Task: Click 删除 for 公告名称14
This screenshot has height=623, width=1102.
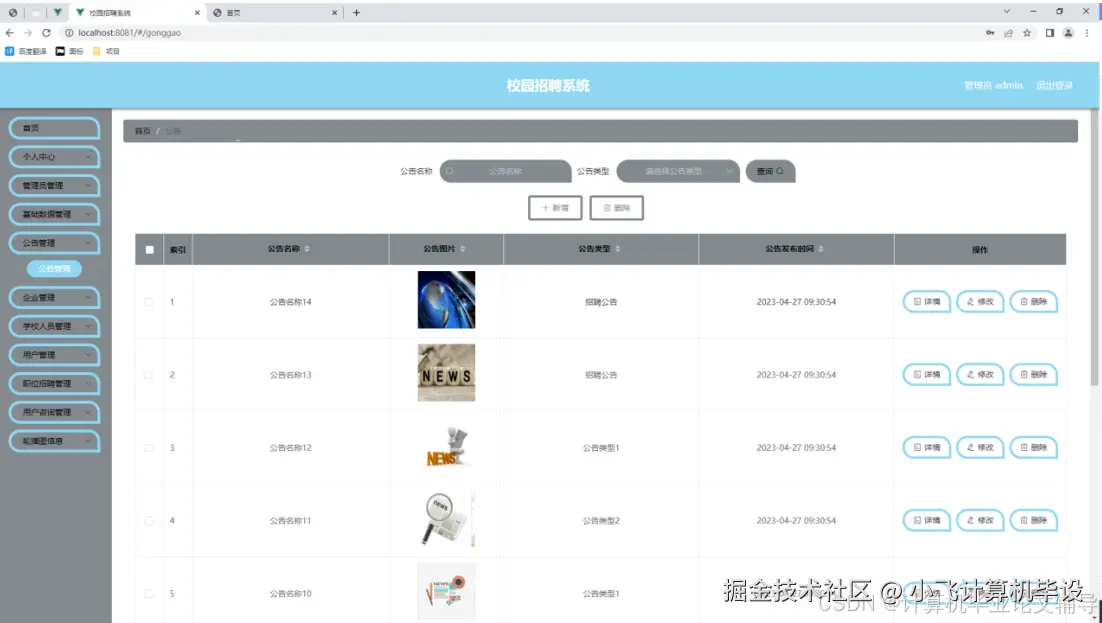Action: pos(1033,302)
